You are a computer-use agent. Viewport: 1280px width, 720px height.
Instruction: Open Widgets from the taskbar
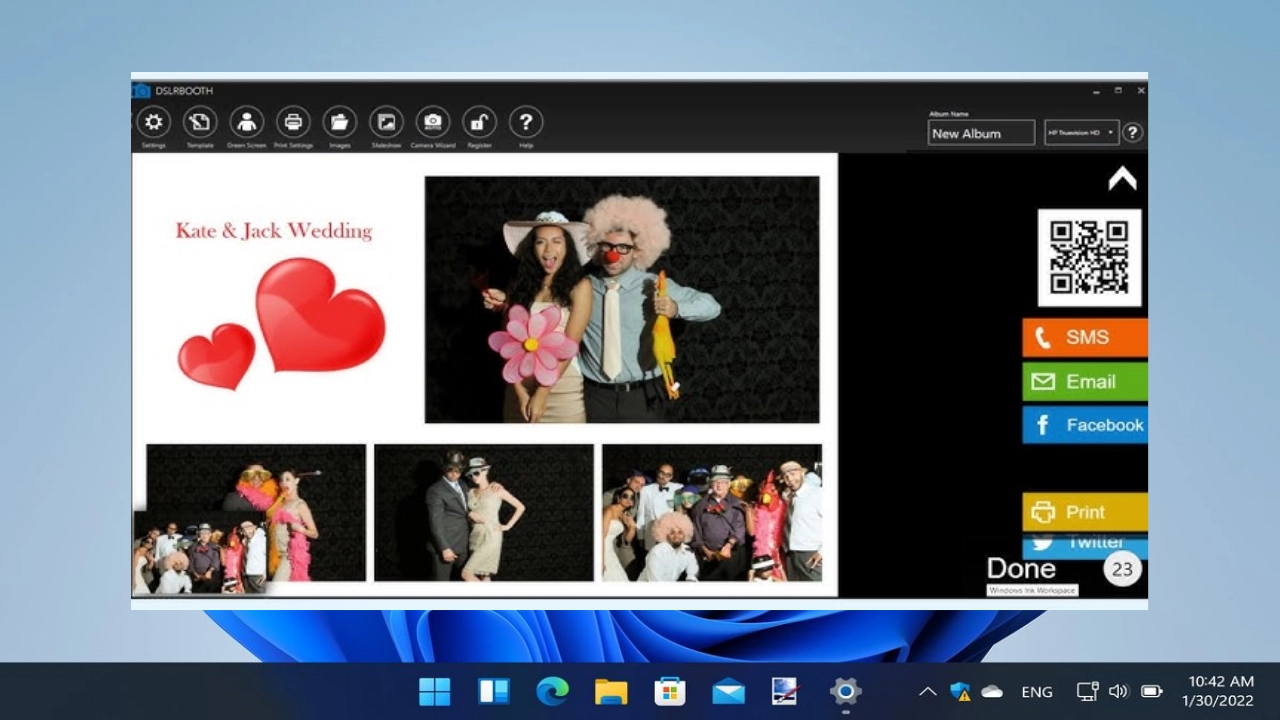click(494, 691)
